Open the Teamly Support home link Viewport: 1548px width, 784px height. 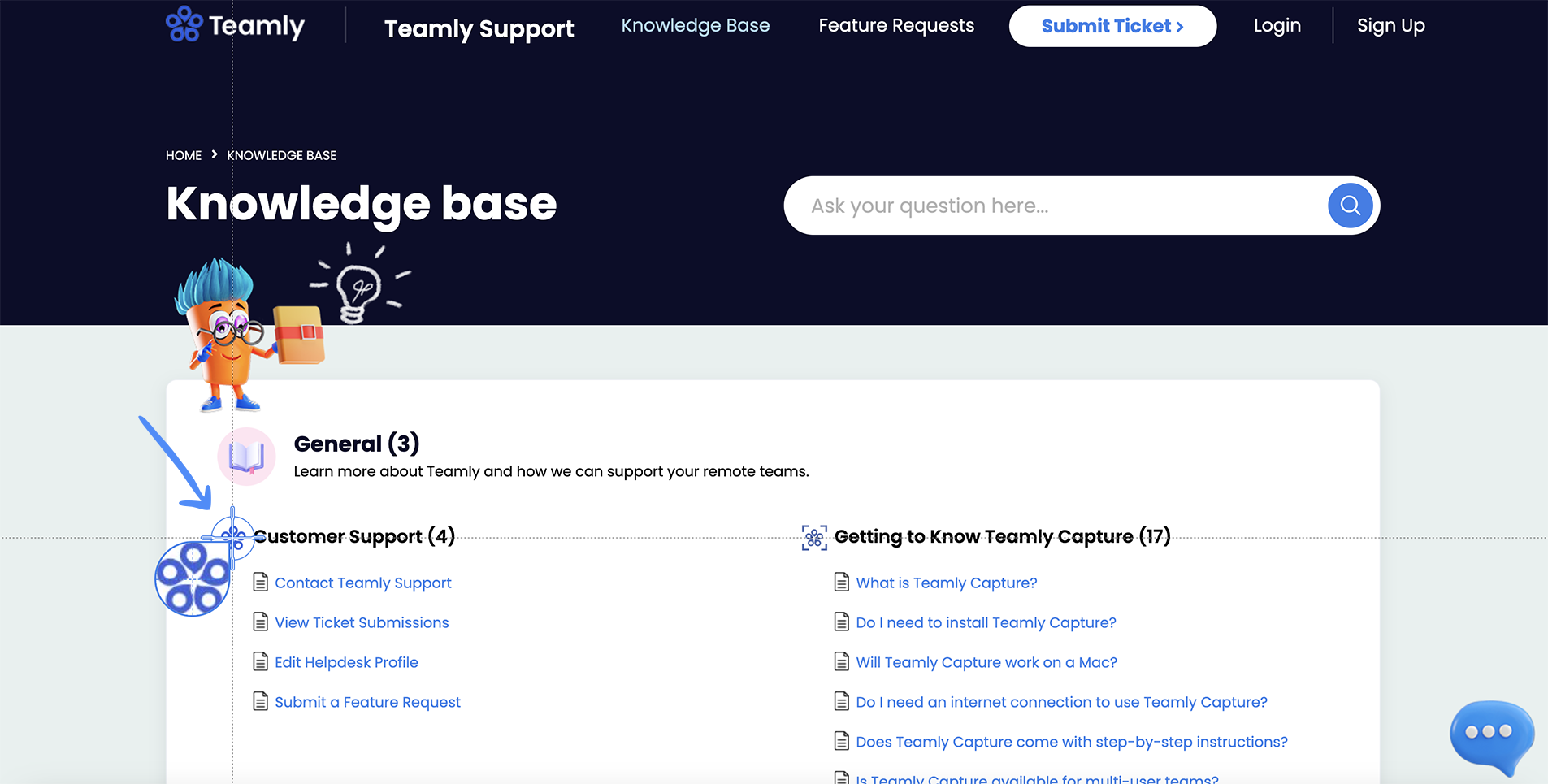[479, 28]
